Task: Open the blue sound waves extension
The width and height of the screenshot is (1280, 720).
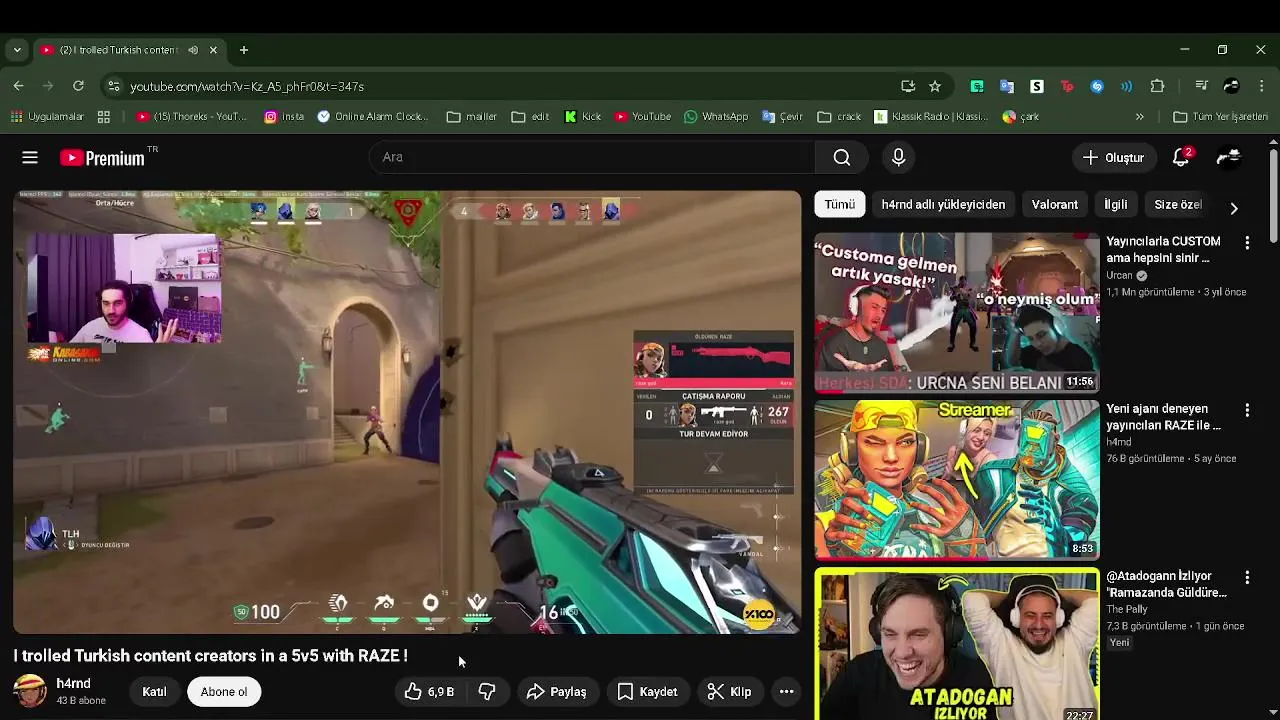Action: coord(1127,86)
